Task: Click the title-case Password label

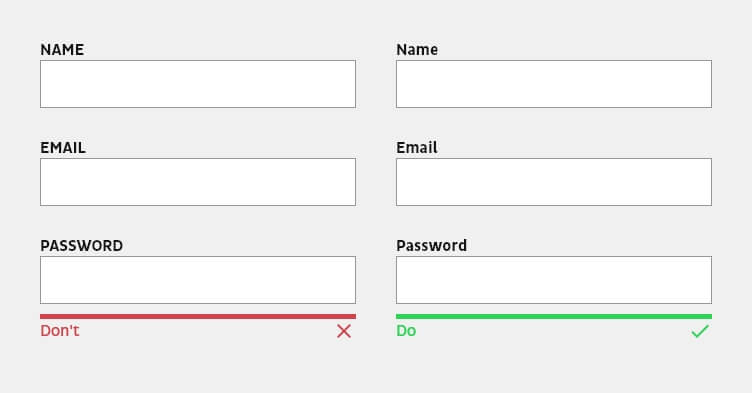Action: tap(431, 246)
